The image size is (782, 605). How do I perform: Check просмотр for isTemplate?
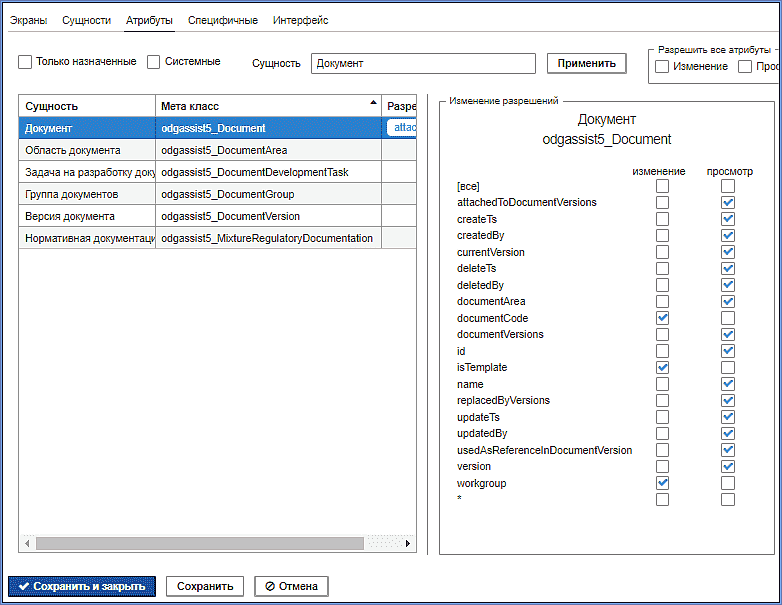pyautogui.click(x=728, y=368)
